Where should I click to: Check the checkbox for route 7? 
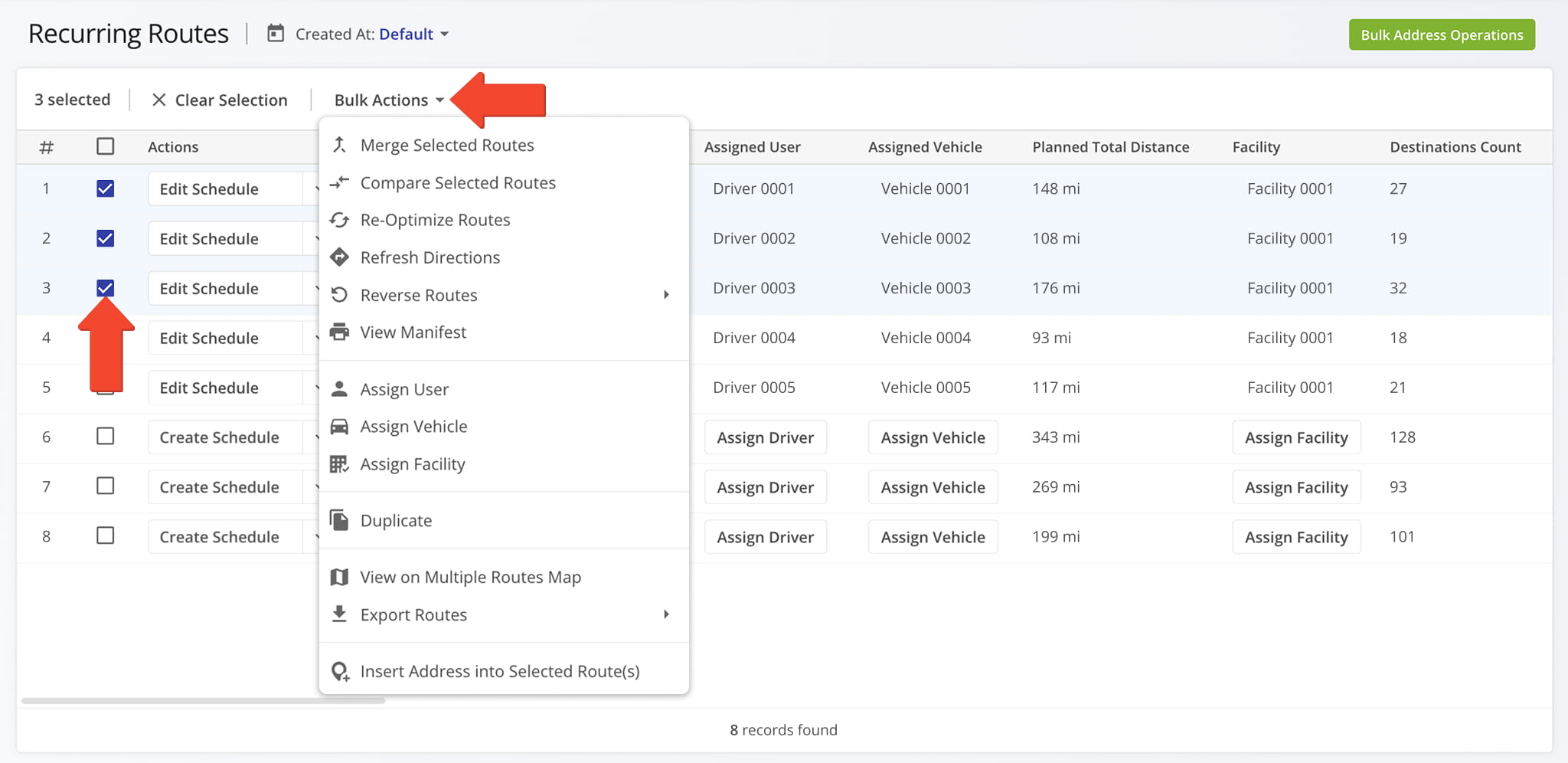point(106,486)
